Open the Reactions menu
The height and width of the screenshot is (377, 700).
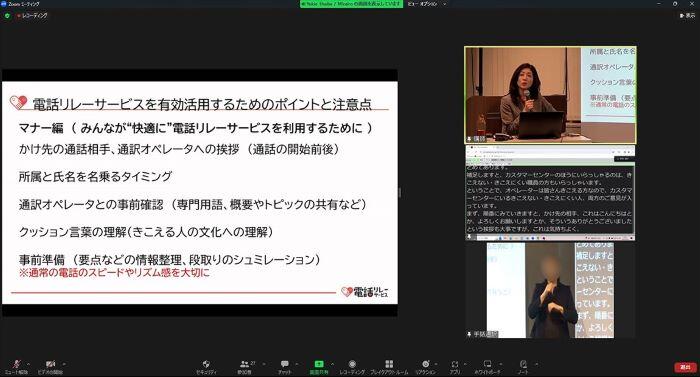point(425,367)
